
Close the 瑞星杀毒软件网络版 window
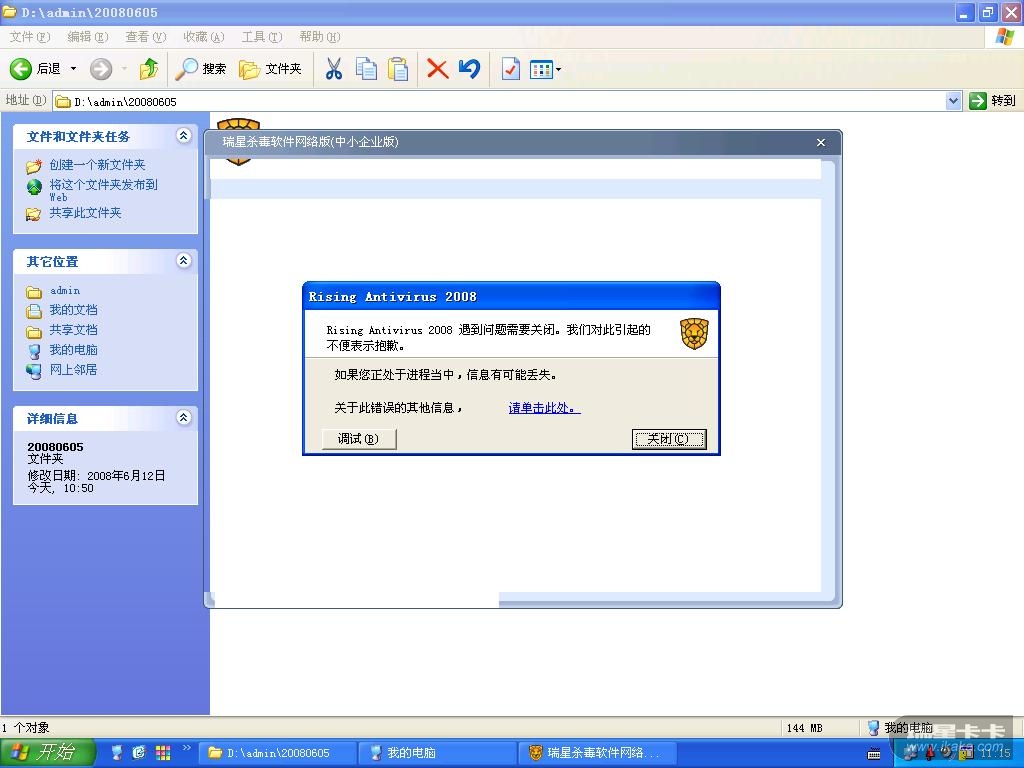tap(821, 142)
